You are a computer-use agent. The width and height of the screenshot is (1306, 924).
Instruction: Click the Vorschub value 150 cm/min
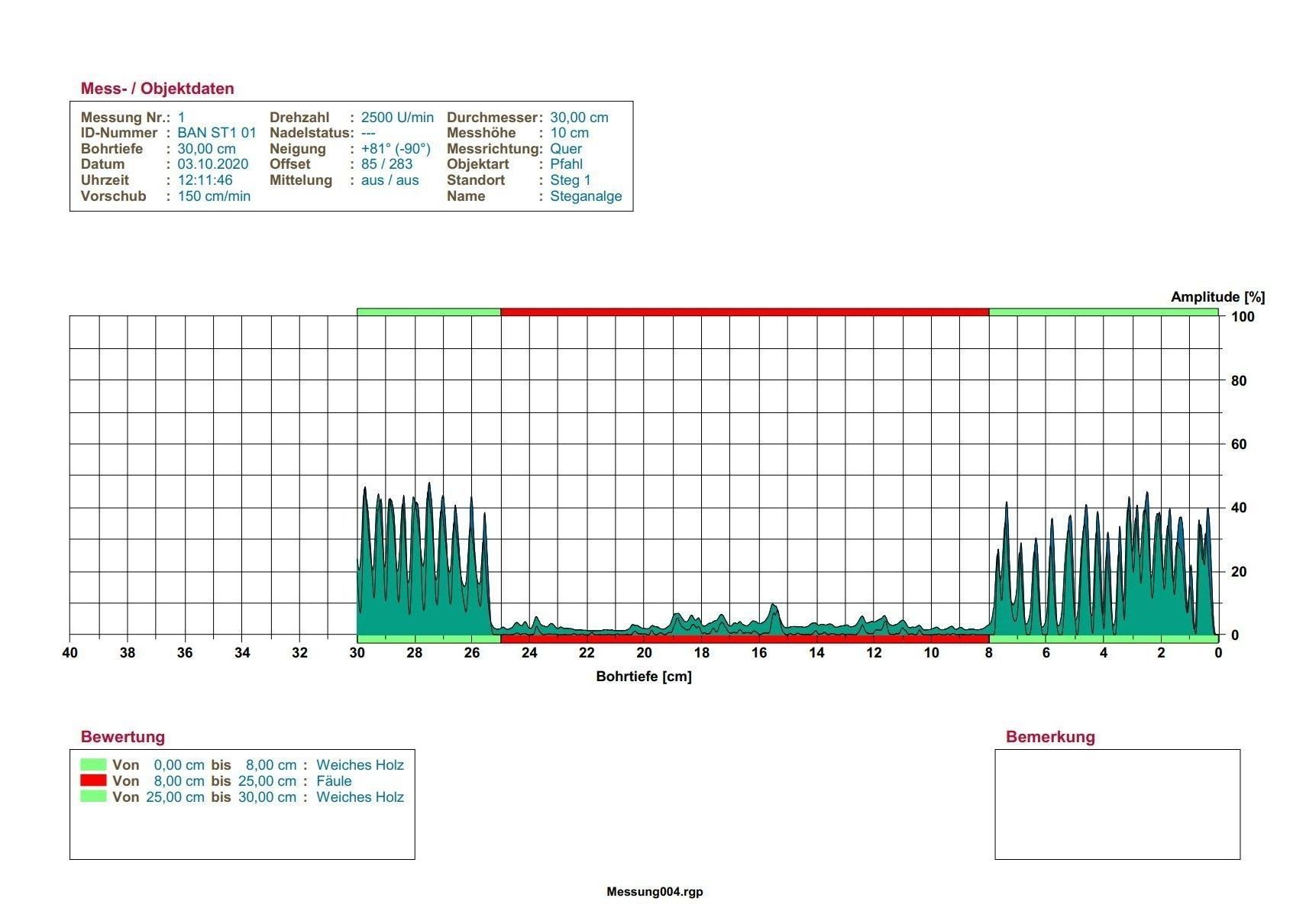click(x=214, y=196)
